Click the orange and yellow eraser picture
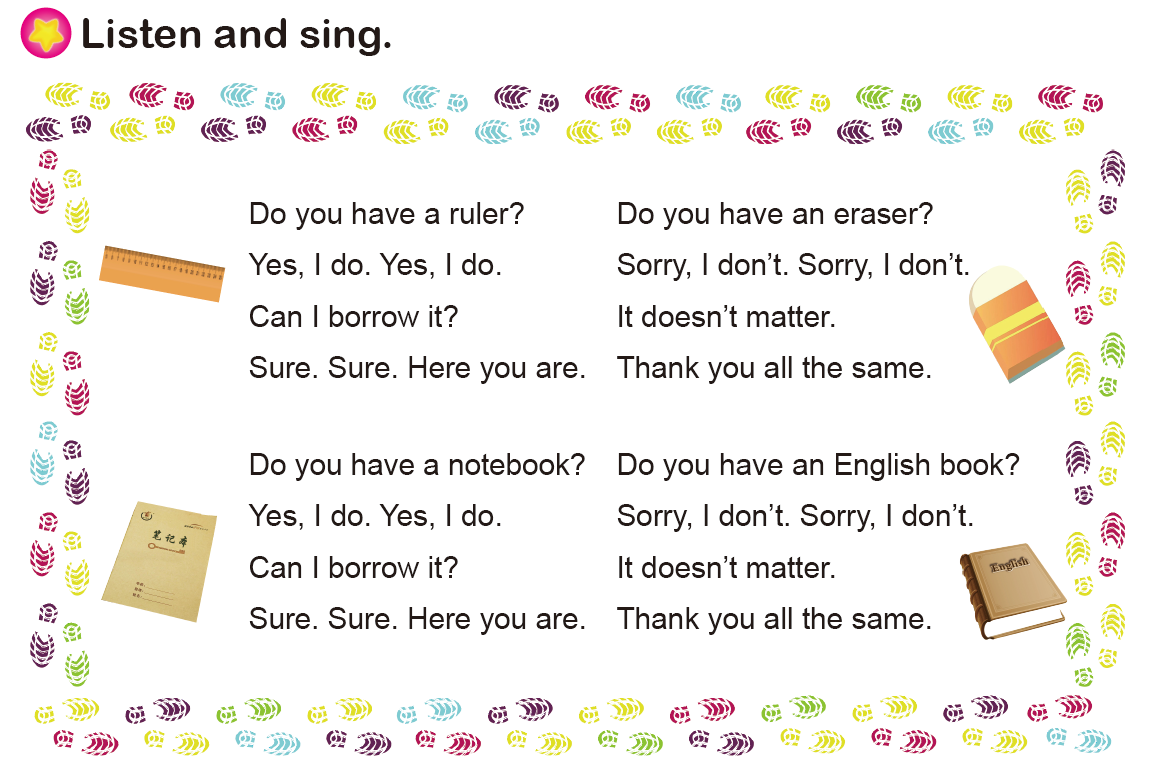Screen dimensions: 1168x784 pyautogui.click(x=1016, y=323)
